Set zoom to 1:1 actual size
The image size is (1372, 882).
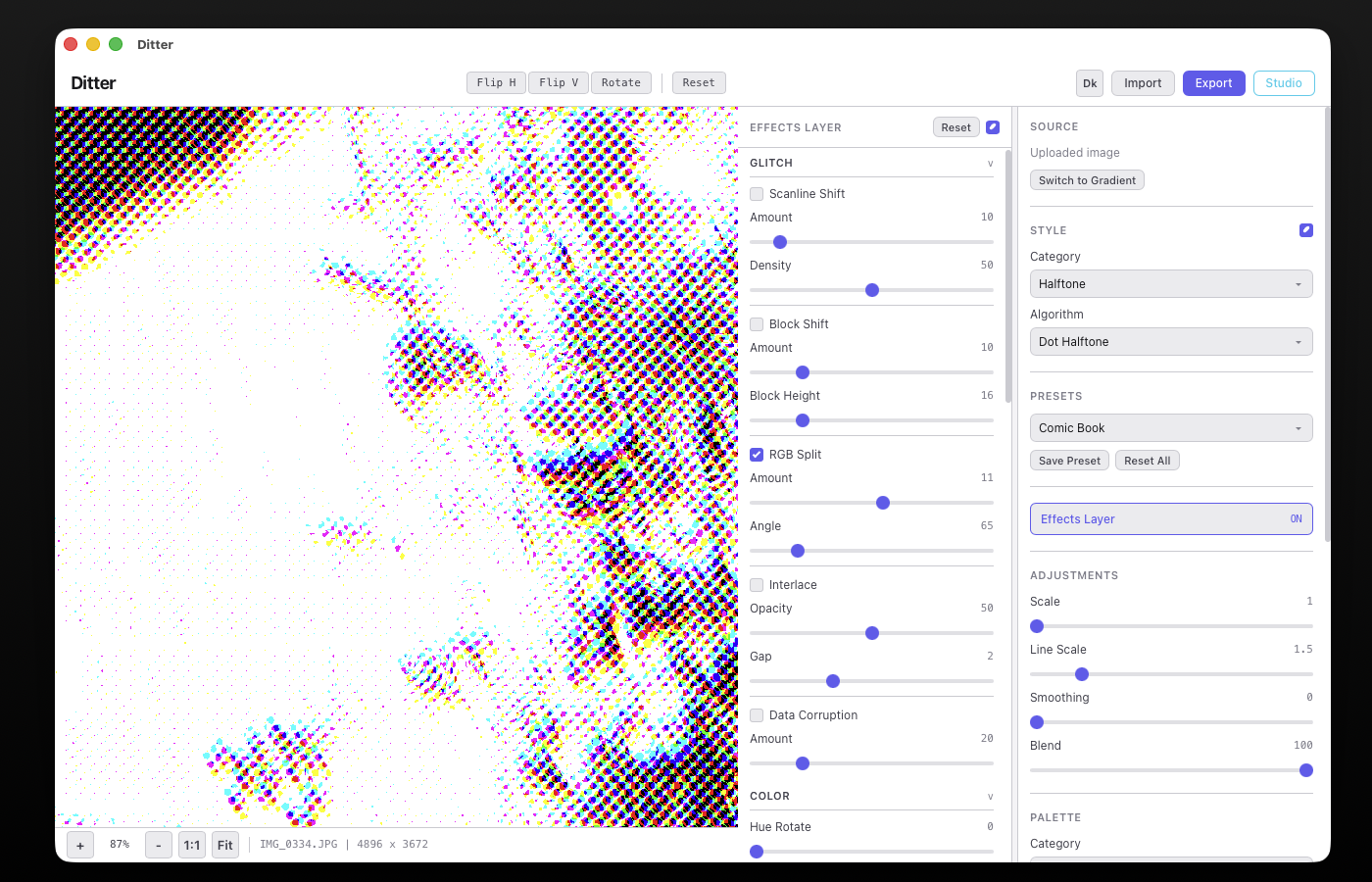click(192, 845)
